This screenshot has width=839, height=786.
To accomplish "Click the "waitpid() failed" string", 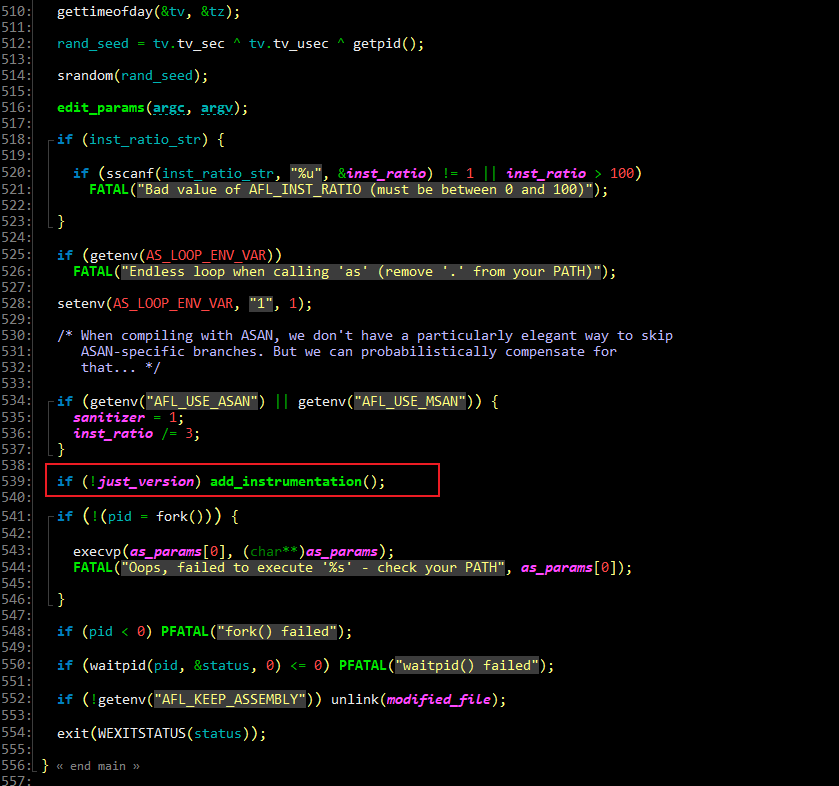I will (x=467, y=666).
